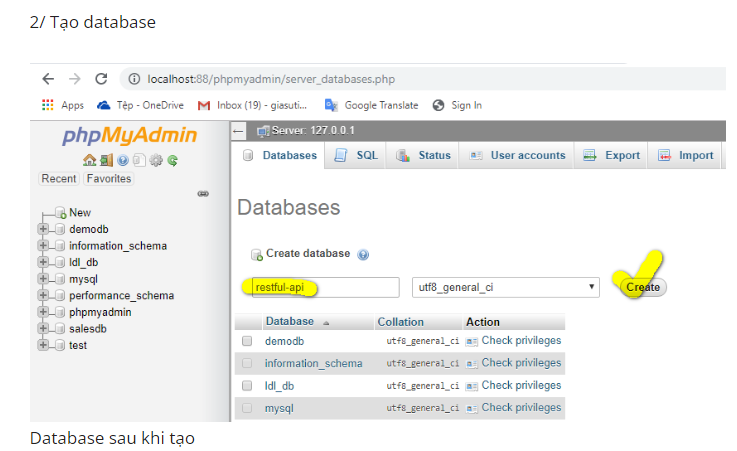Expand the phpmyadmin tree node
737x451 pixels.
pyautogui.click(x=43, y=311)
